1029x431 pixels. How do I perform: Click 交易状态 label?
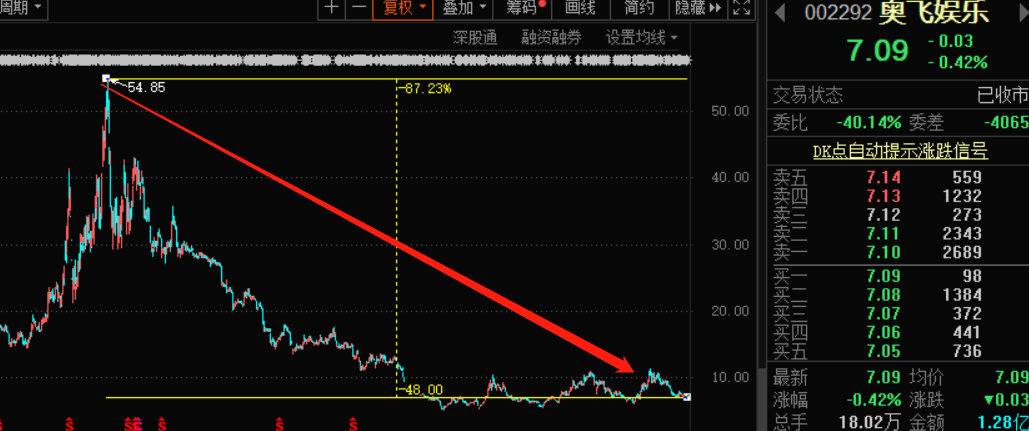(x=807, y=96)
